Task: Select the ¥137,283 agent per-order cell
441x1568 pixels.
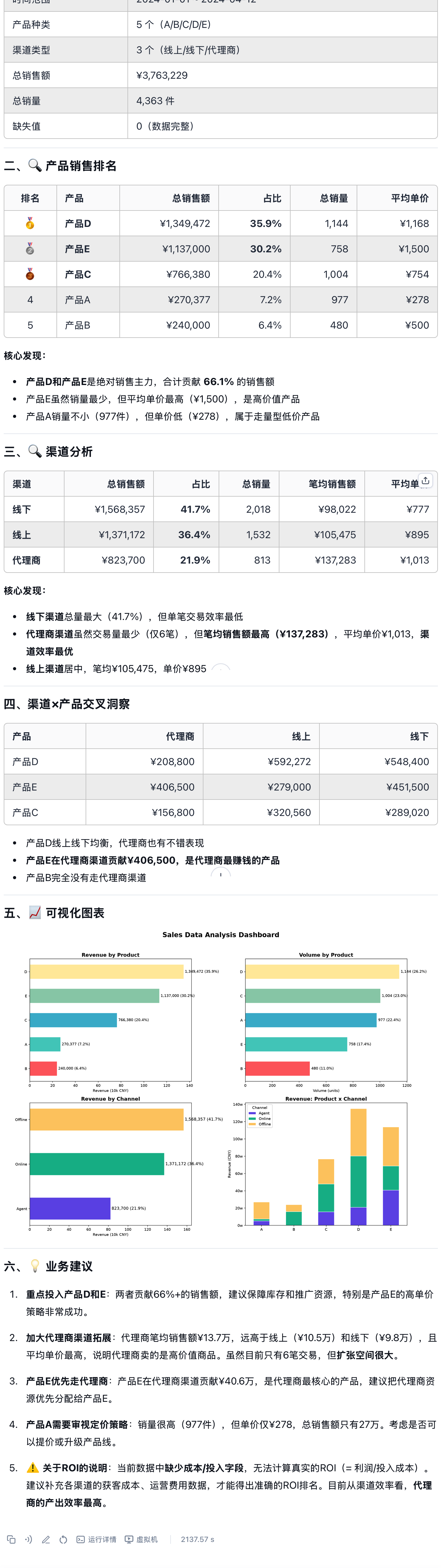Action: click(322, 560)
